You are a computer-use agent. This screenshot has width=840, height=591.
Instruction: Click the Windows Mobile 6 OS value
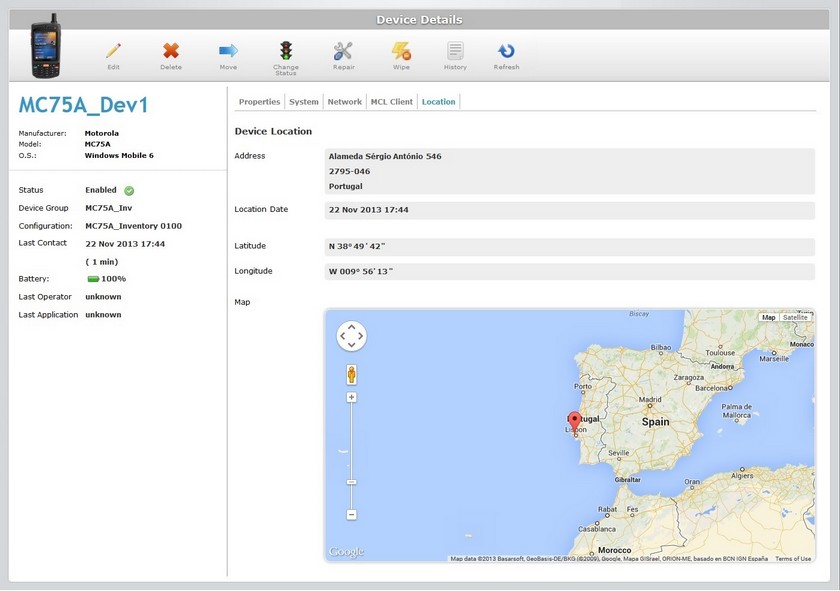[119, 155]
